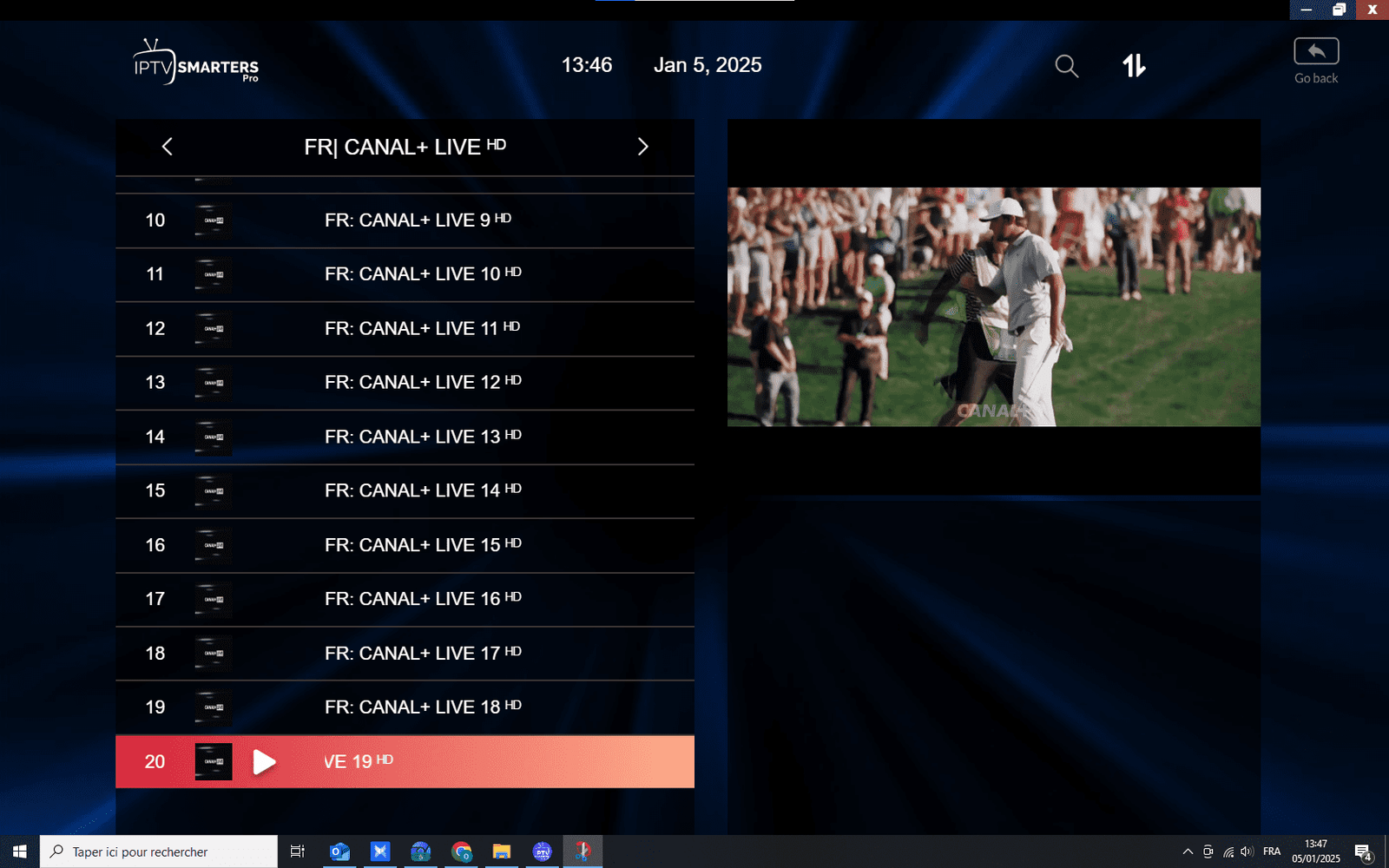Click channel logo thumbnail in row 19
The height and width of the screenshot is (868, 1389).
point(214,707)
